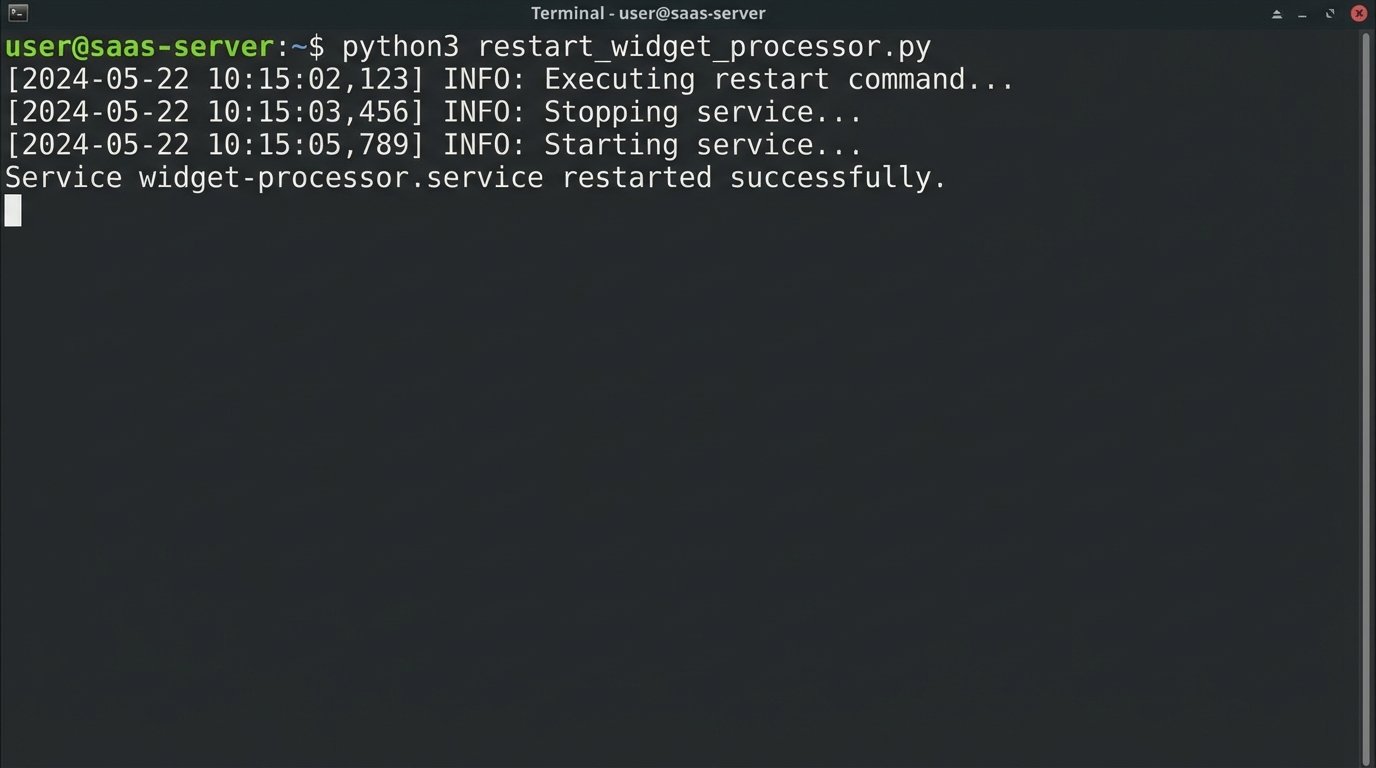Click the terminal's vertical scrollbar

click(x=1366, y=398)
